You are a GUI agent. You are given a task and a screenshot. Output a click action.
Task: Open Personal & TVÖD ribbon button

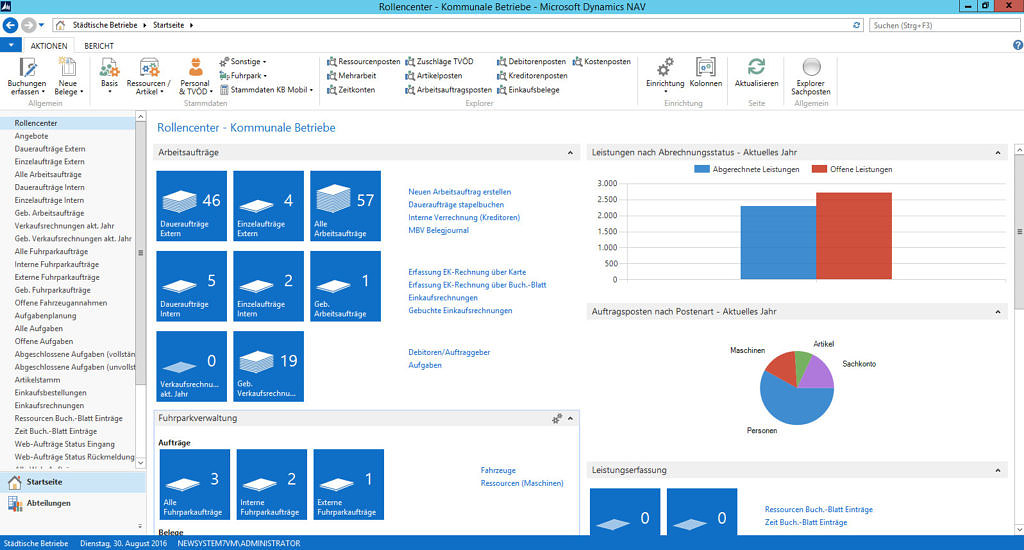[x=195, y=76]
